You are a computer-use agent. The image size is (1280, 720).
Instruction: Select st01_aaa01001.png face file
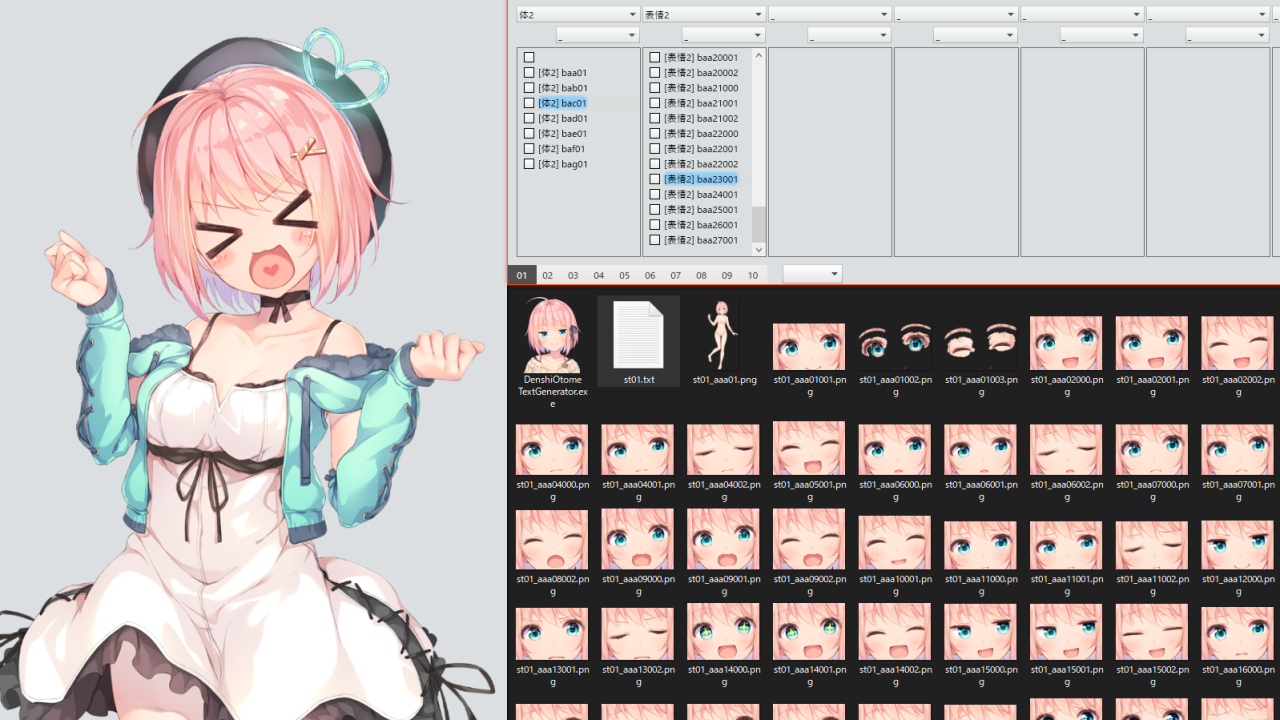click(x=809, y=347)
